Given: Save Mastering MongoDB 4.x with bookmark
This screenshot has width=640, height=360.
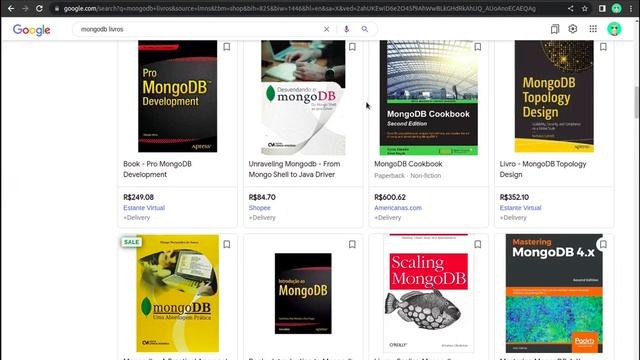Looking at the screenshot, I should pyautogui.click(x=603, y=244).
